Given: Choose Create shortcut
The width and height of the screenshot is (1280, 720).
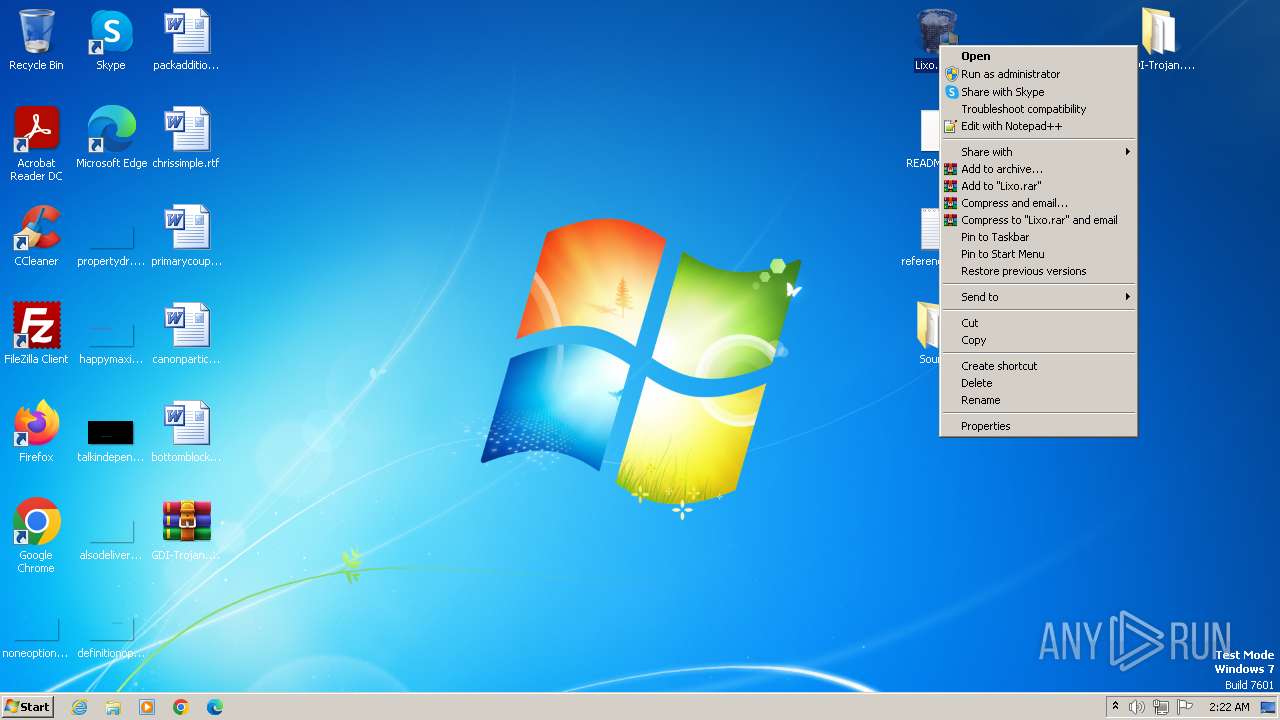Looking at the screenshot, I should click(1038, 366).
